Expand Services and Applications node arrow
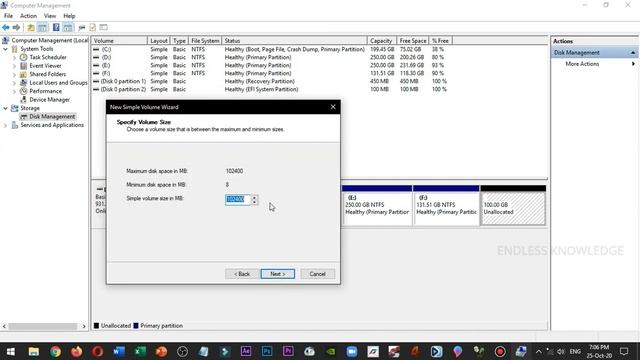 coord(6,125)
